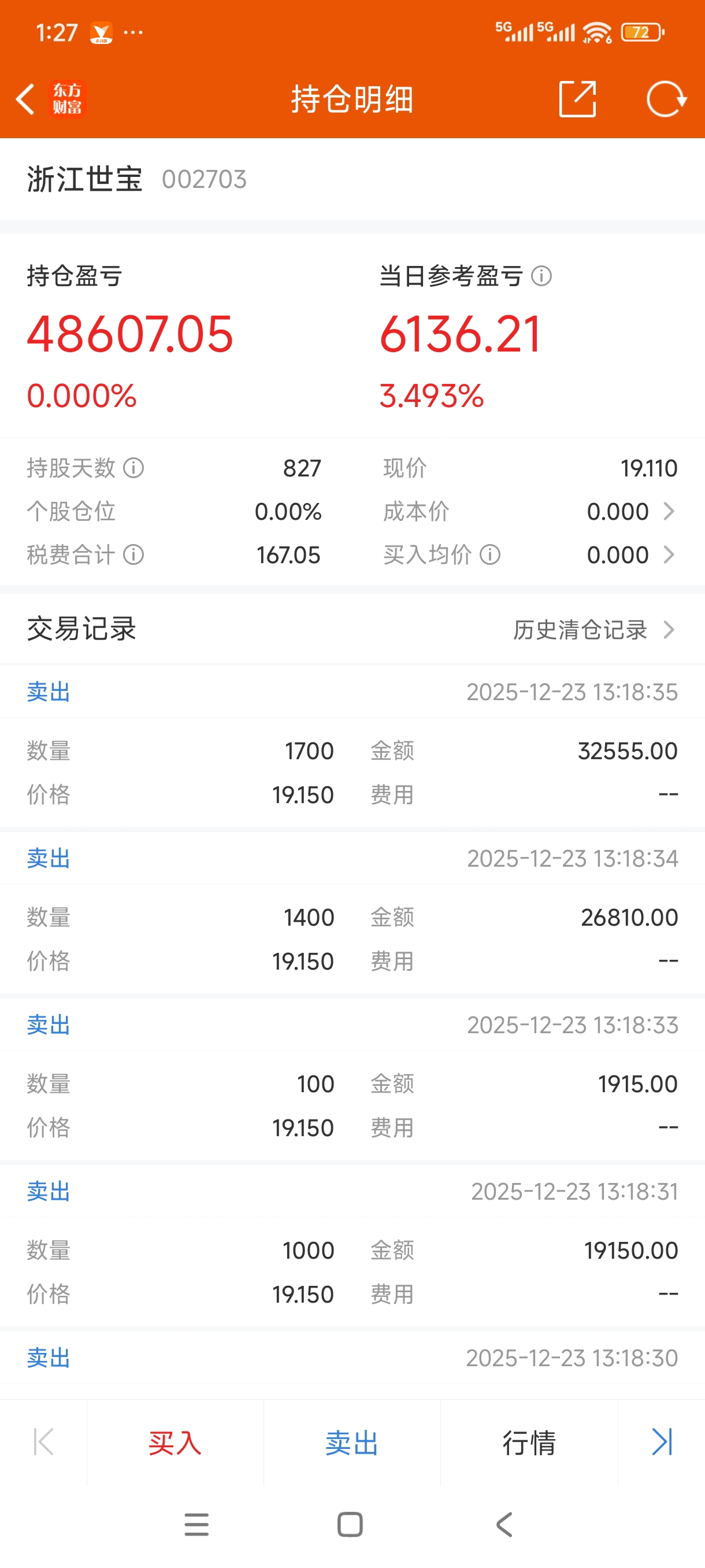705x1568 pixels.
Task: Open 历史清仓记录 chevron
Action: (x=669, y=630)
